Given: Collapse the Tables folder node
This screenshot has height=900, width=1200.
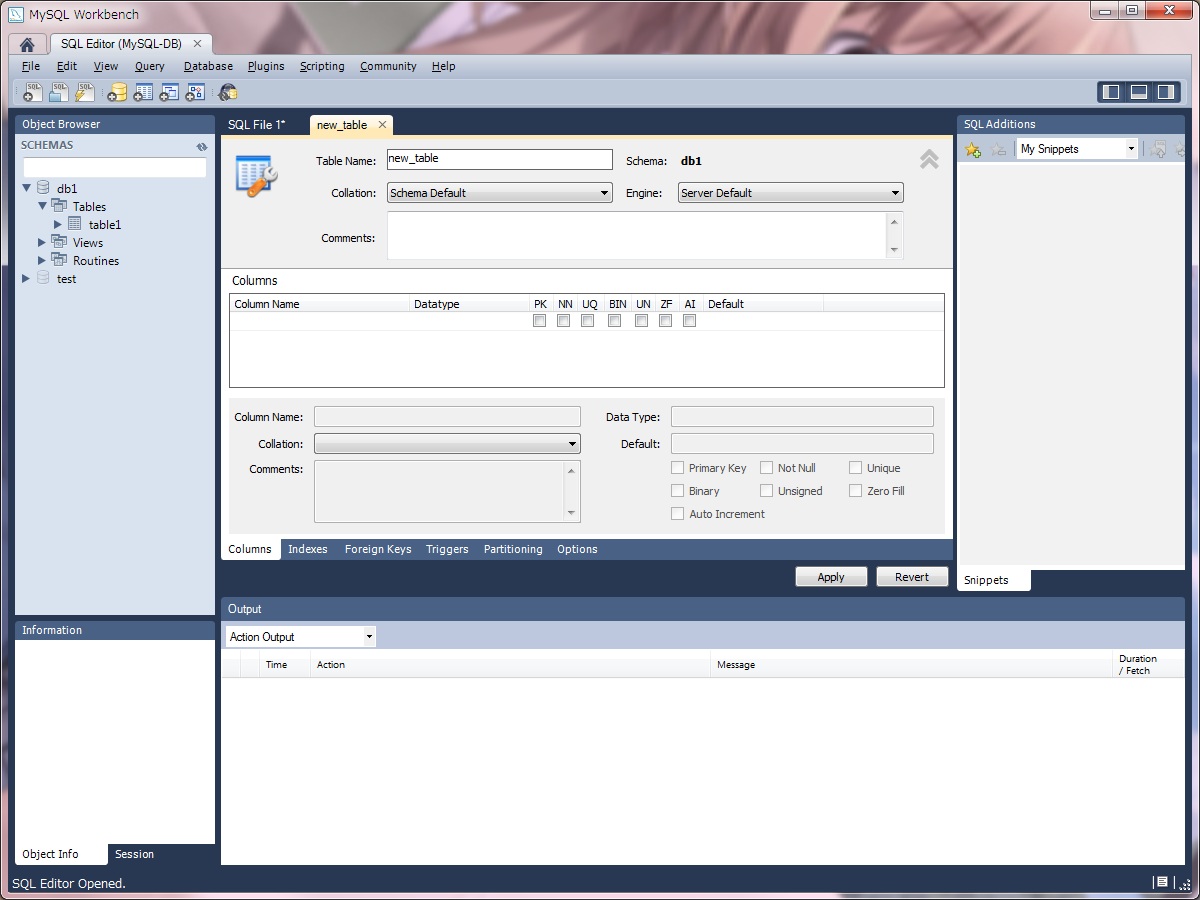Looking at the screenshot, I should point(43,206).
